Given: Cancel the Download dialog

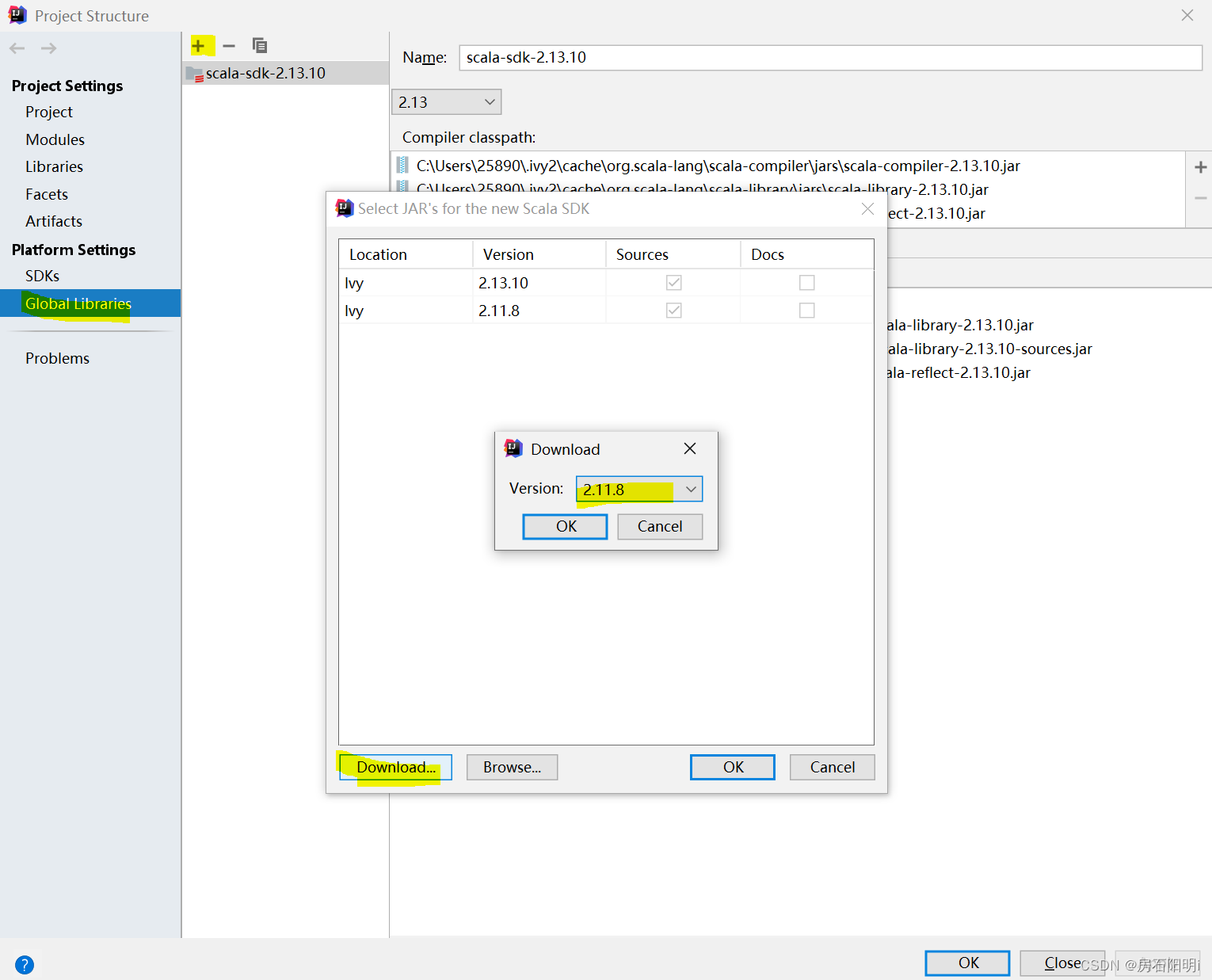Looking at the screenshot, I should pyautogui.click(x=659, y=527).
